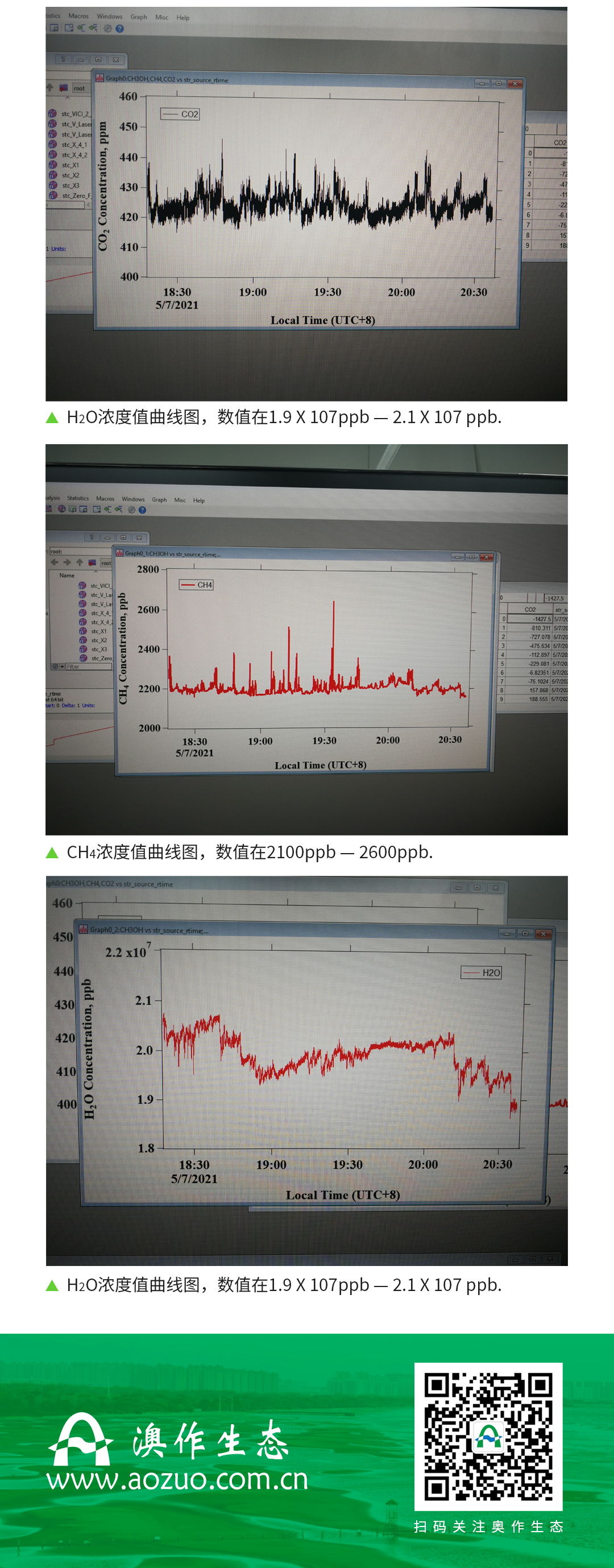This screenshot has width=614, height=1568.
Task: Click the -810.311 cell in CH4 photo table
Action: pos(529,628)
